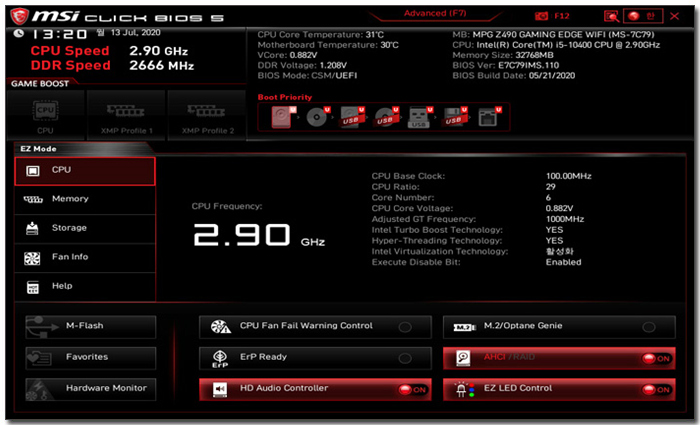700x425 pixels.
Task: Click the Adjusted GT Frequency value 1000MHz
Action: click(x=565, y=219)
